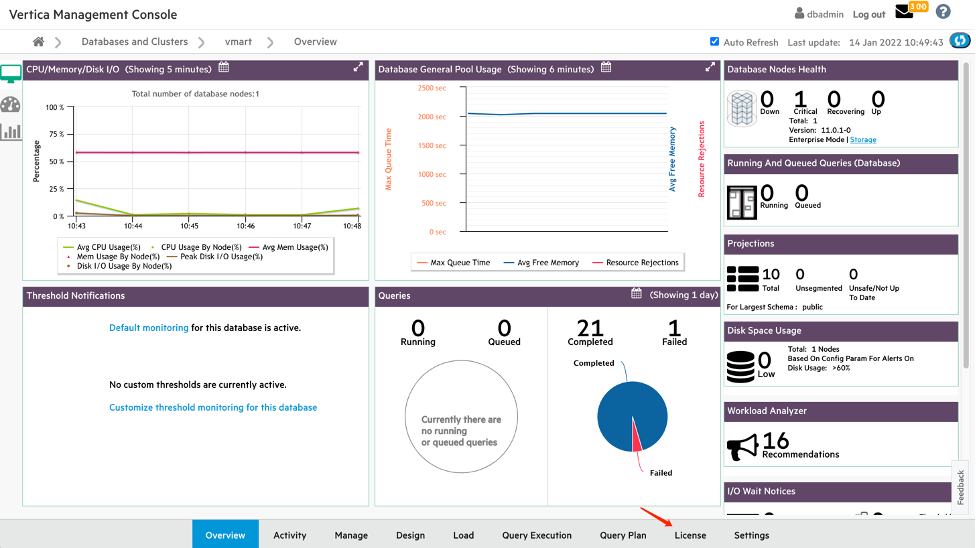Open the Storage link in Nodes Health

[863, 139]
